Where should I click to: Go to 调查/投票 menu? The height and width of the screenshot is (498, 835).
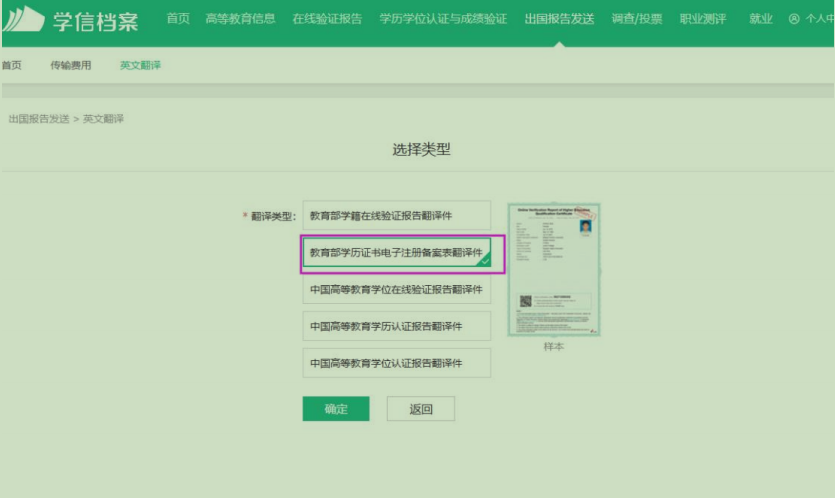point(637,19)
